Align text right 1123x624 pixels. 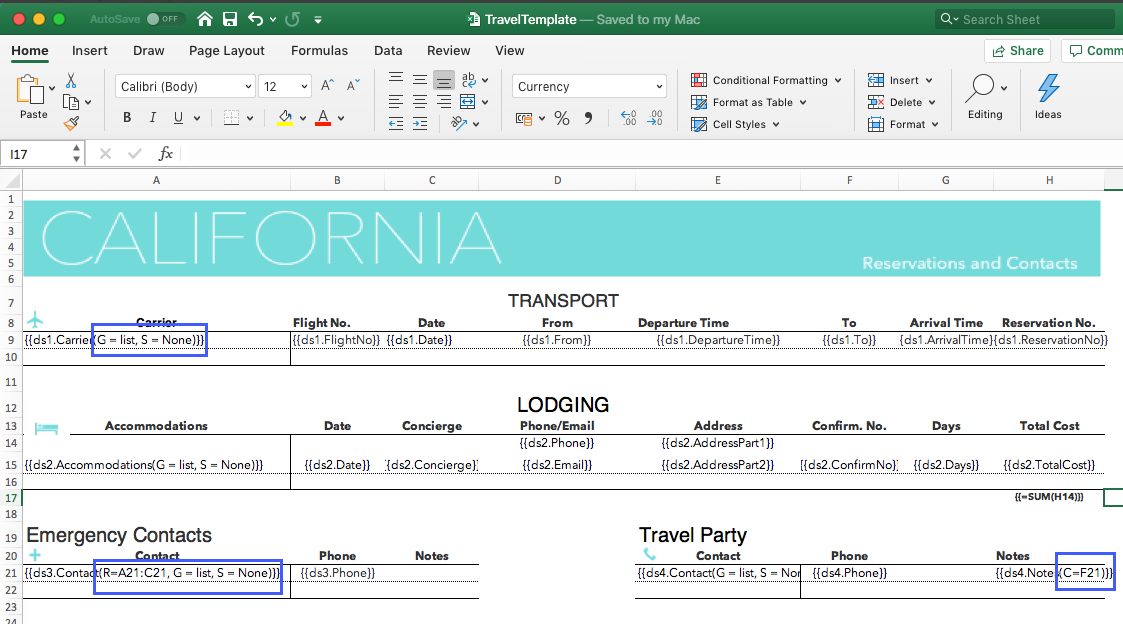444,102
